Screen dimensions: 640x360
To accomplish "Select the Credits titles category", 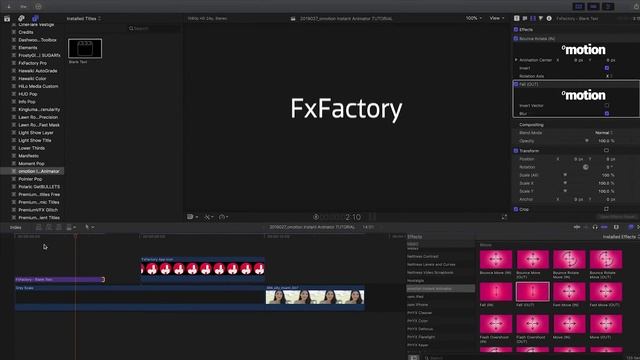I will (x=26, y=32).
